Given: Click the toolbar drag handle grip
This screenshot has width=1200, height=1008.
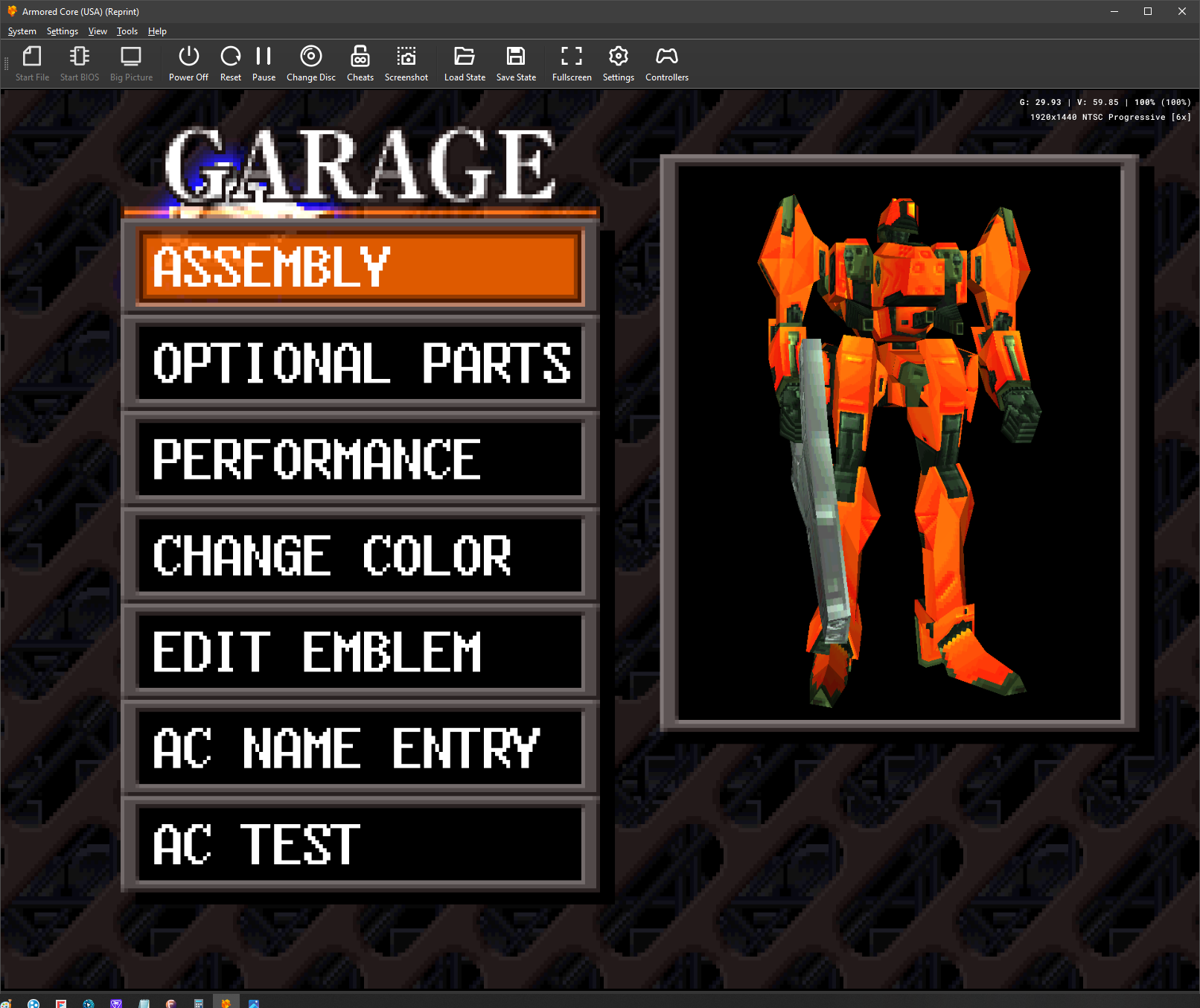Looking at the screenshot, I should coord(7,64).
